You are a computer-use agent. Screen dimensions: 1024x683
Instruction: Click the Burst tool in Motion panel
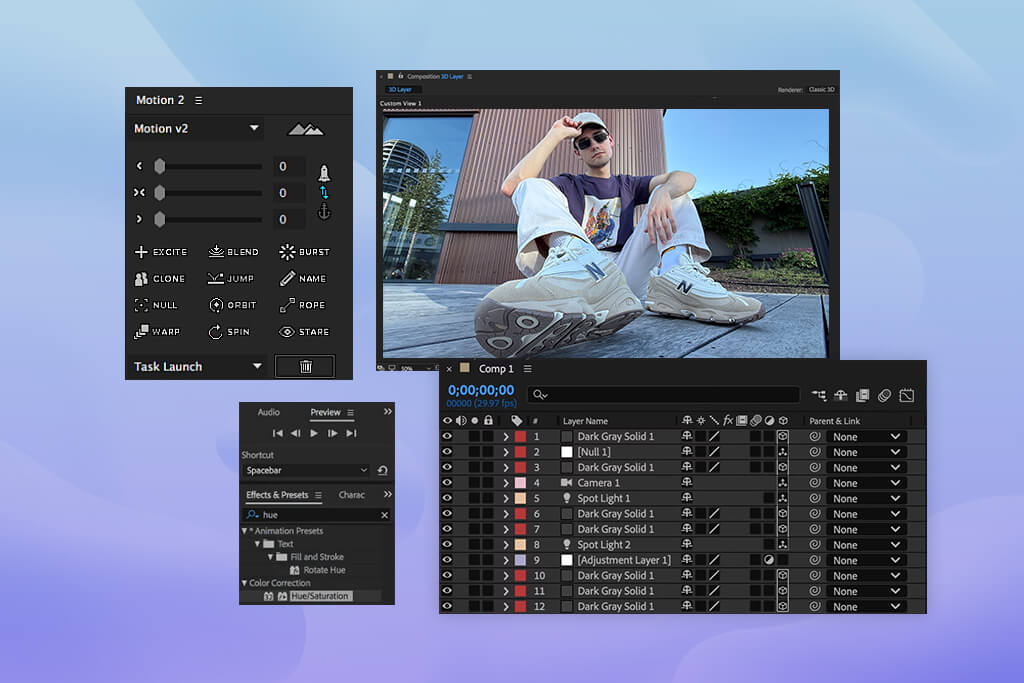[304, 251]
